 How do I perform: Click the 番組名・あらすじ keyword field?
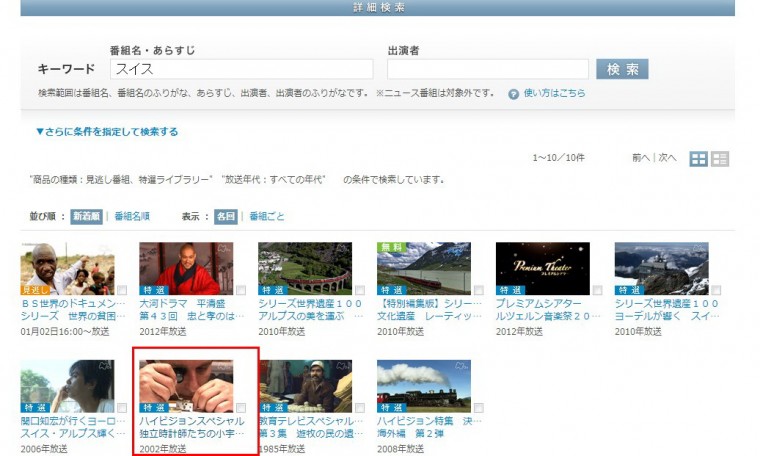tap(241, 69)
